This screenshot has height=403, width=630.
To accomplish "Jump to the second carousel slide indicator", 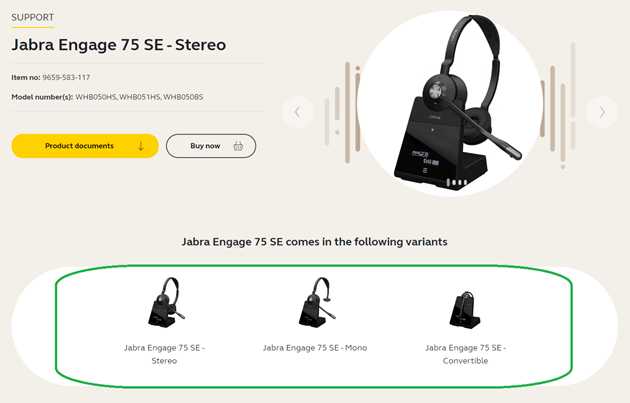I will [454, 183].
